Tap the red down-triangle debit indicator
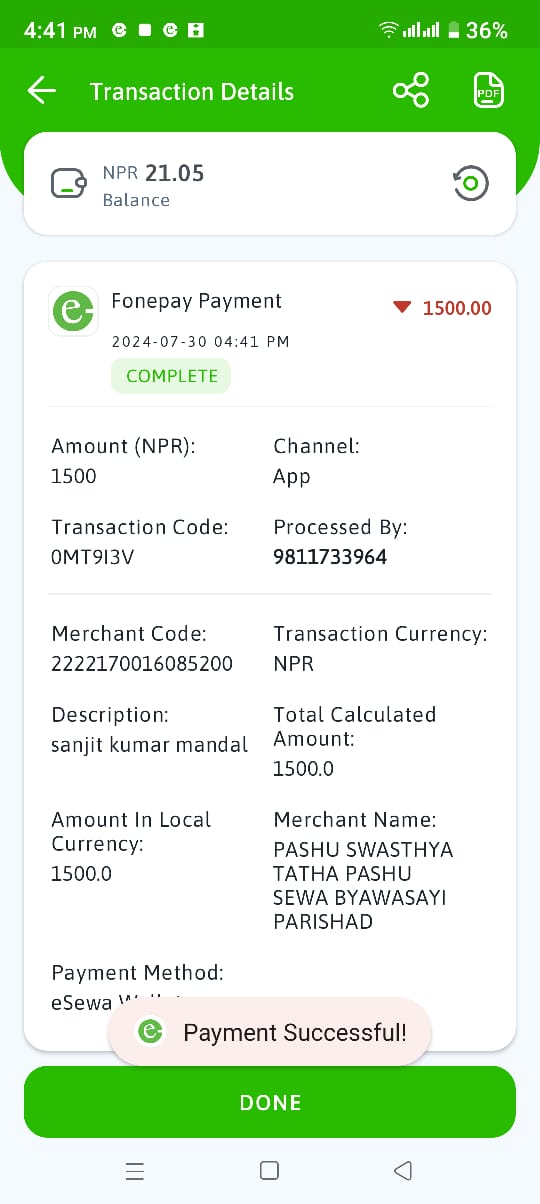The image size is (540, 1204). coord(402,308)
